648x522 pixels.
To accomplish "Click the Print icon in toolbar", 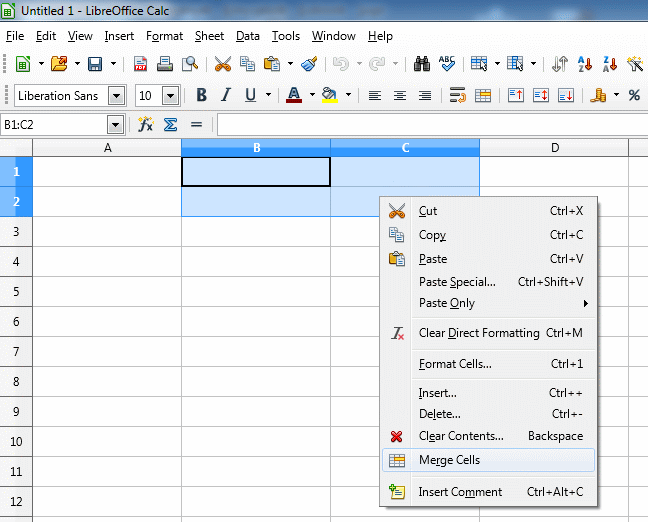I will click(165, 64).
